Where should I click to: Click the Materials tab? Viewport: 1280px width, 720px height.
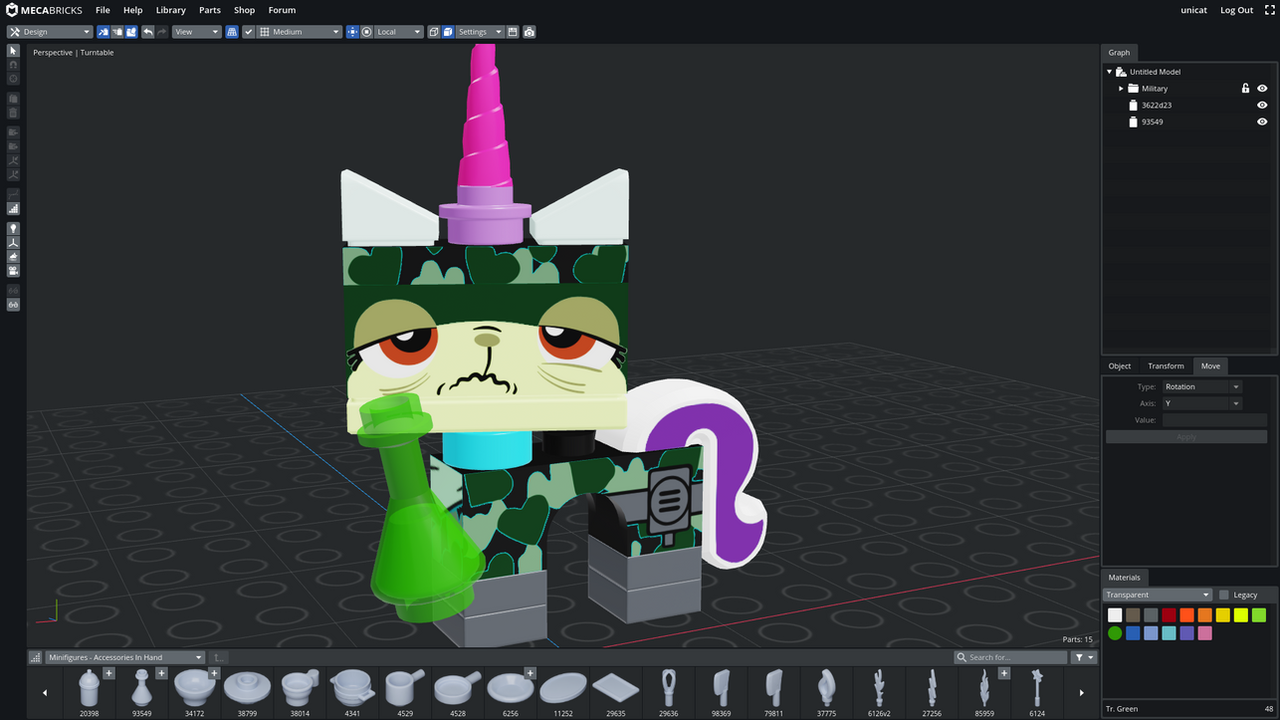(1125, 577)
